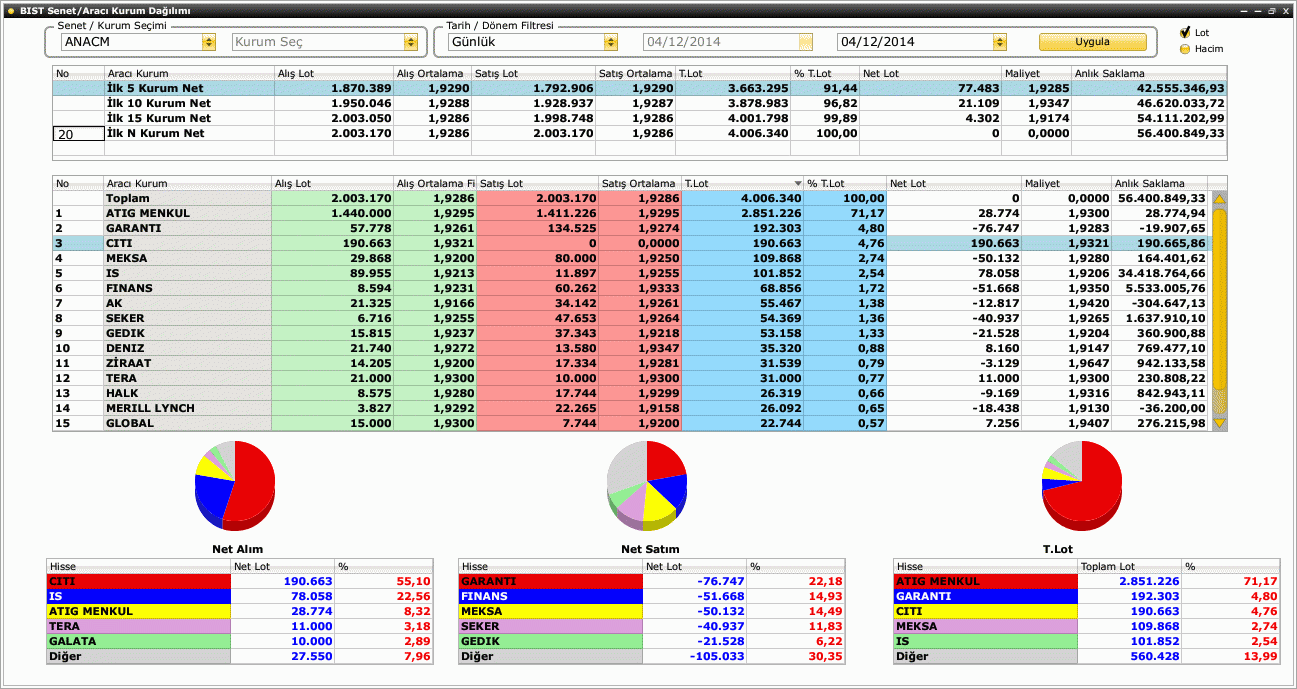
Task: Click Maliyet header in the broker table
Action: (x=1066, y=184)
